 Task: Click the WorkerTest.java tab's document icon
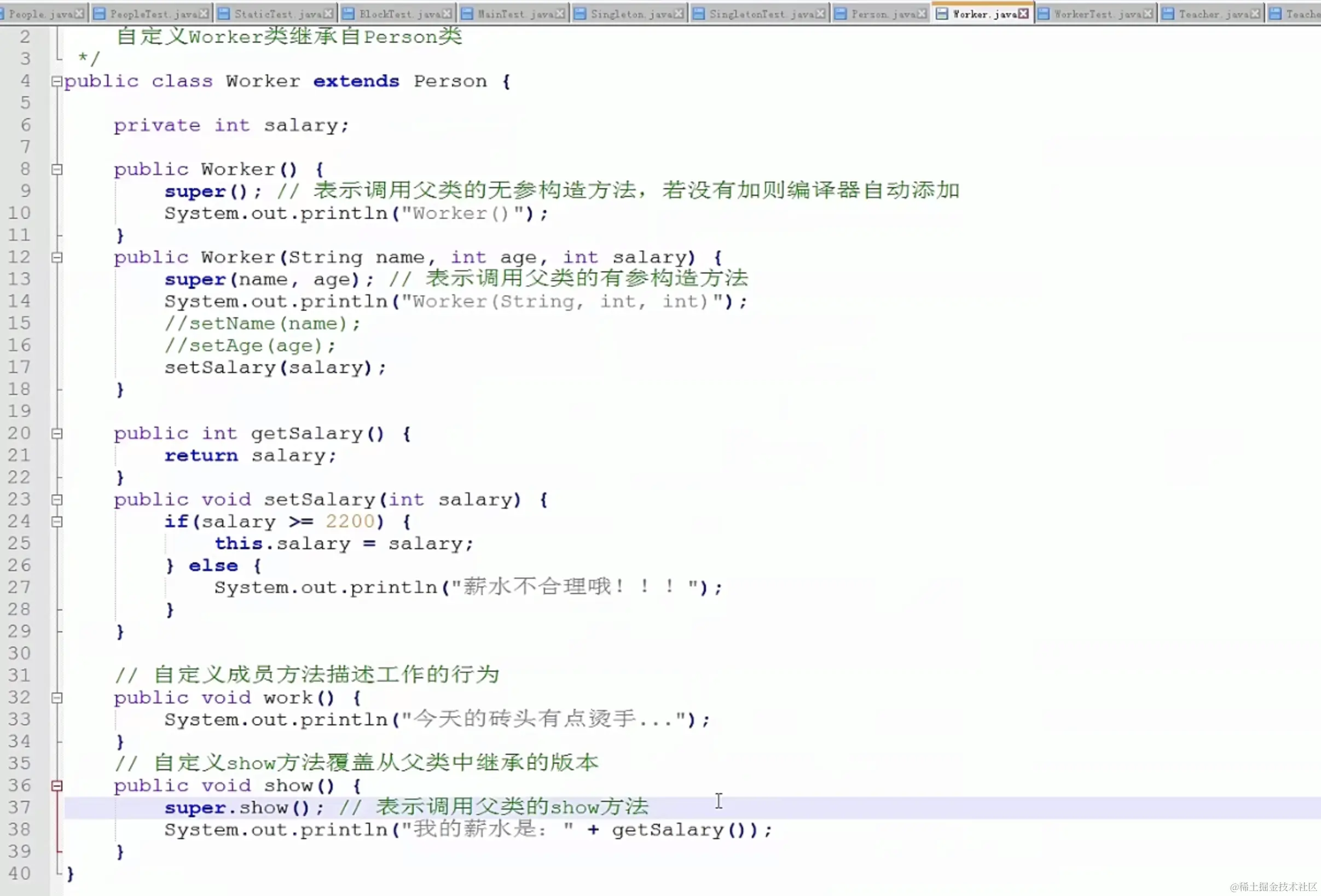tap(1043, 13)
